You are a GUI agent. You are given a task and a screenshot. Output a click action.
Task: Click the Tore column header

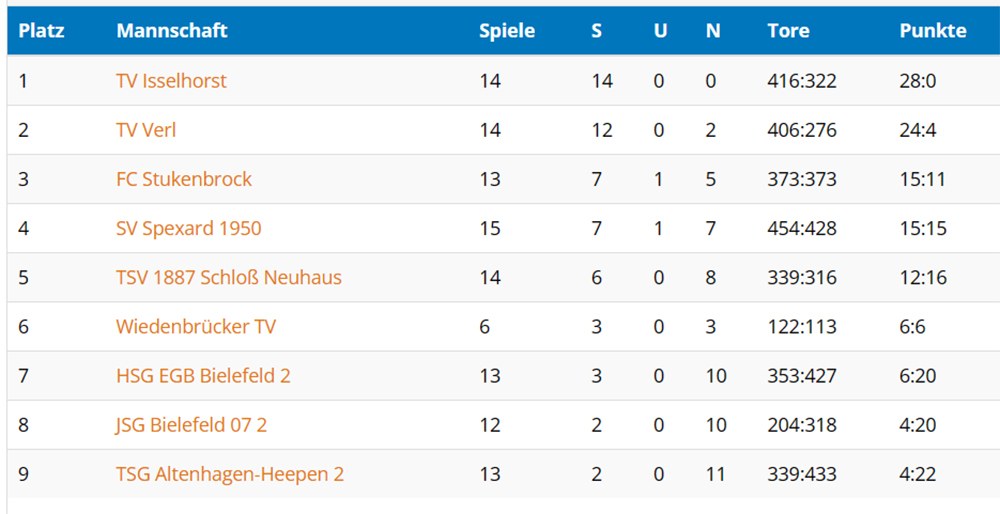[788, 31]
